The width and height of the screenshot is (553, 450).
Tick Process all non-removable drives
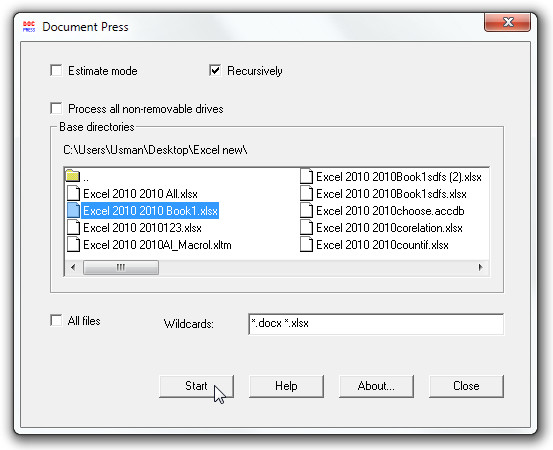pos(56,108)
